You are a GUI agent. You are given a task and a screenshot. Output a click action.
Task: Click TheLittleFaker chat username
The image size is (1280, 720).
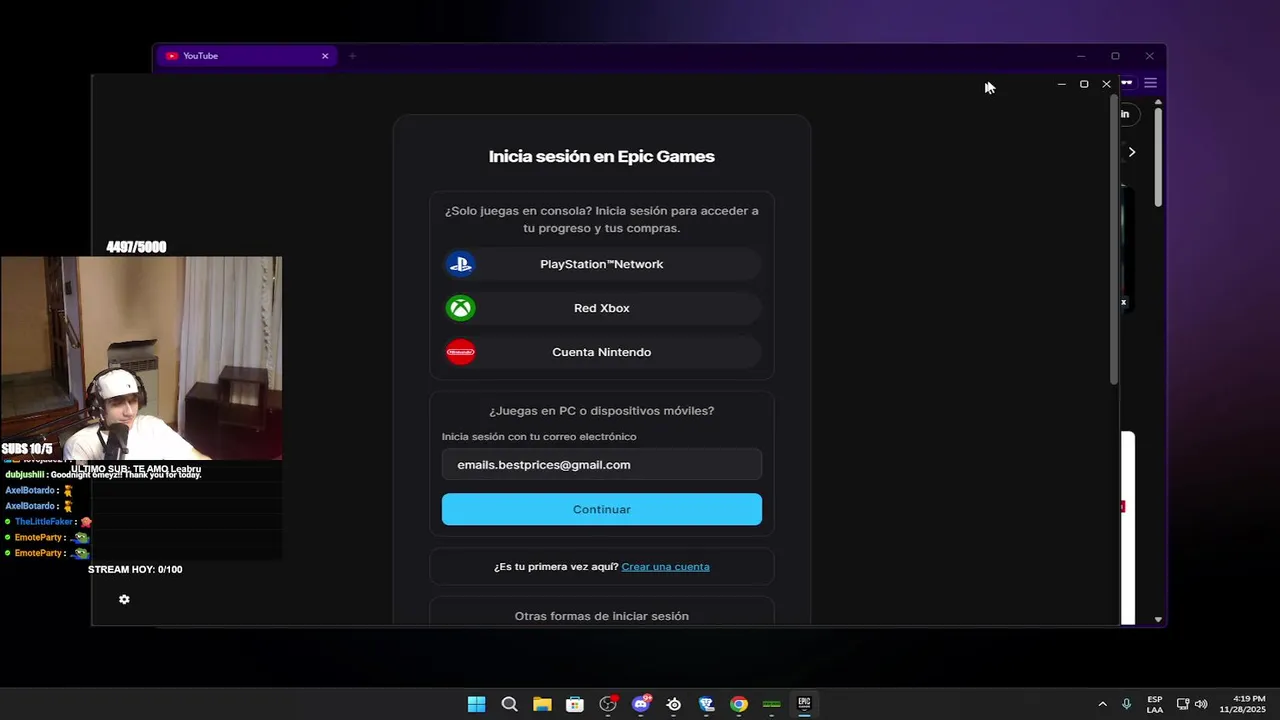coord(45,522)
